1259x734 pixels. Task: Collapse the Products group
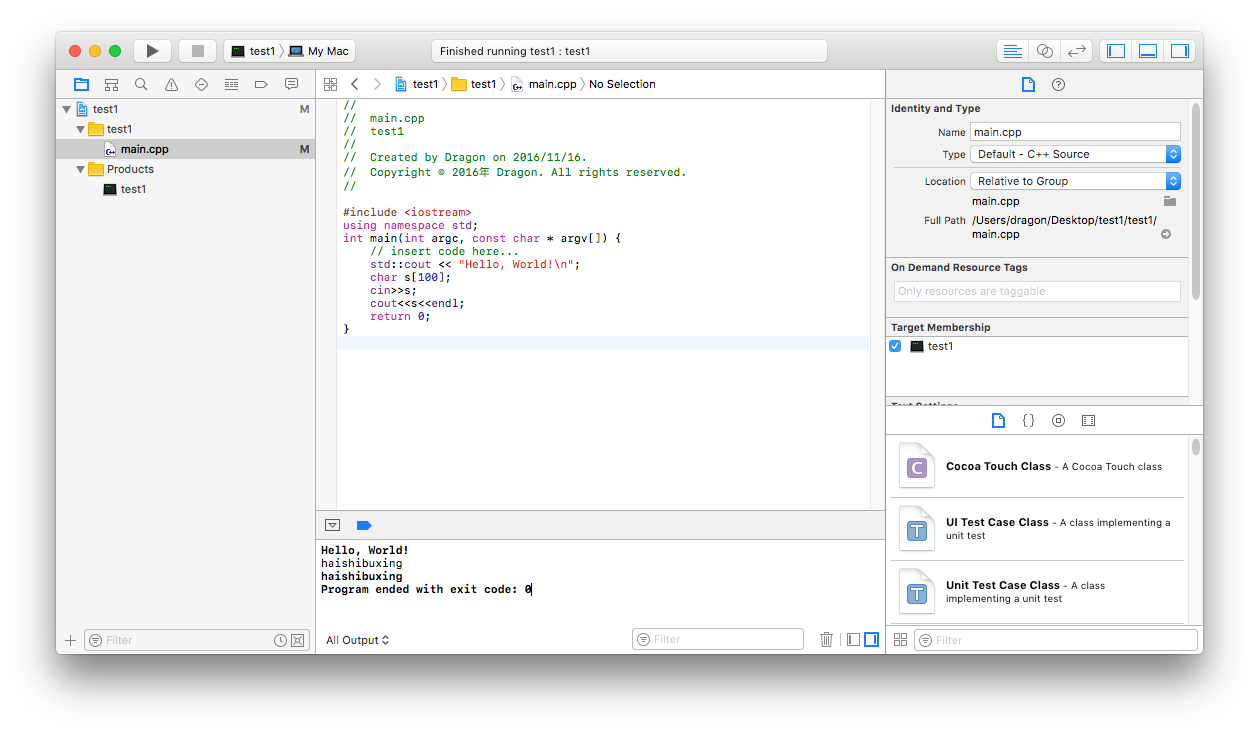80,169
